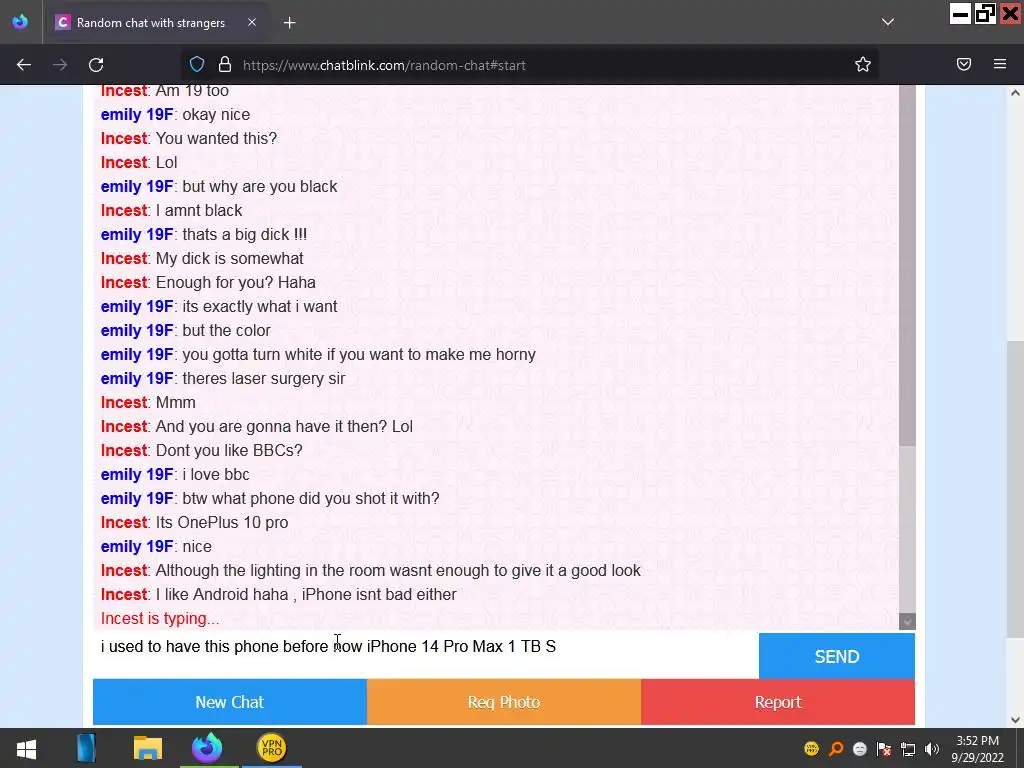The height and width of the screenshot is (768, 1024).
Task: Start a New Chat
Action: pyautogui.click(x=230, y=702)
